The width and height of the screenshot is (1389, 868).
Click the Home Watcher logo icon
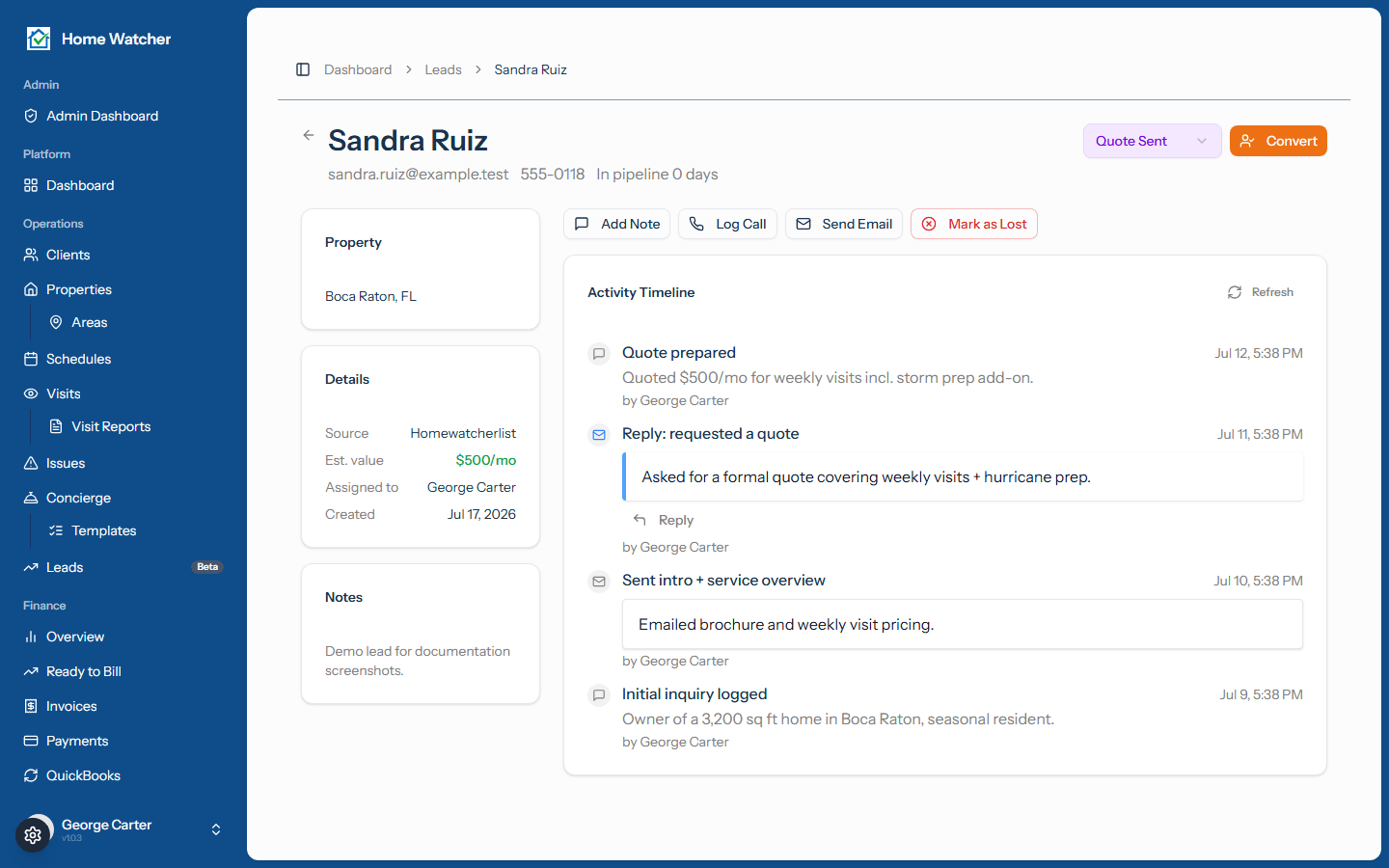coord(39,39)
